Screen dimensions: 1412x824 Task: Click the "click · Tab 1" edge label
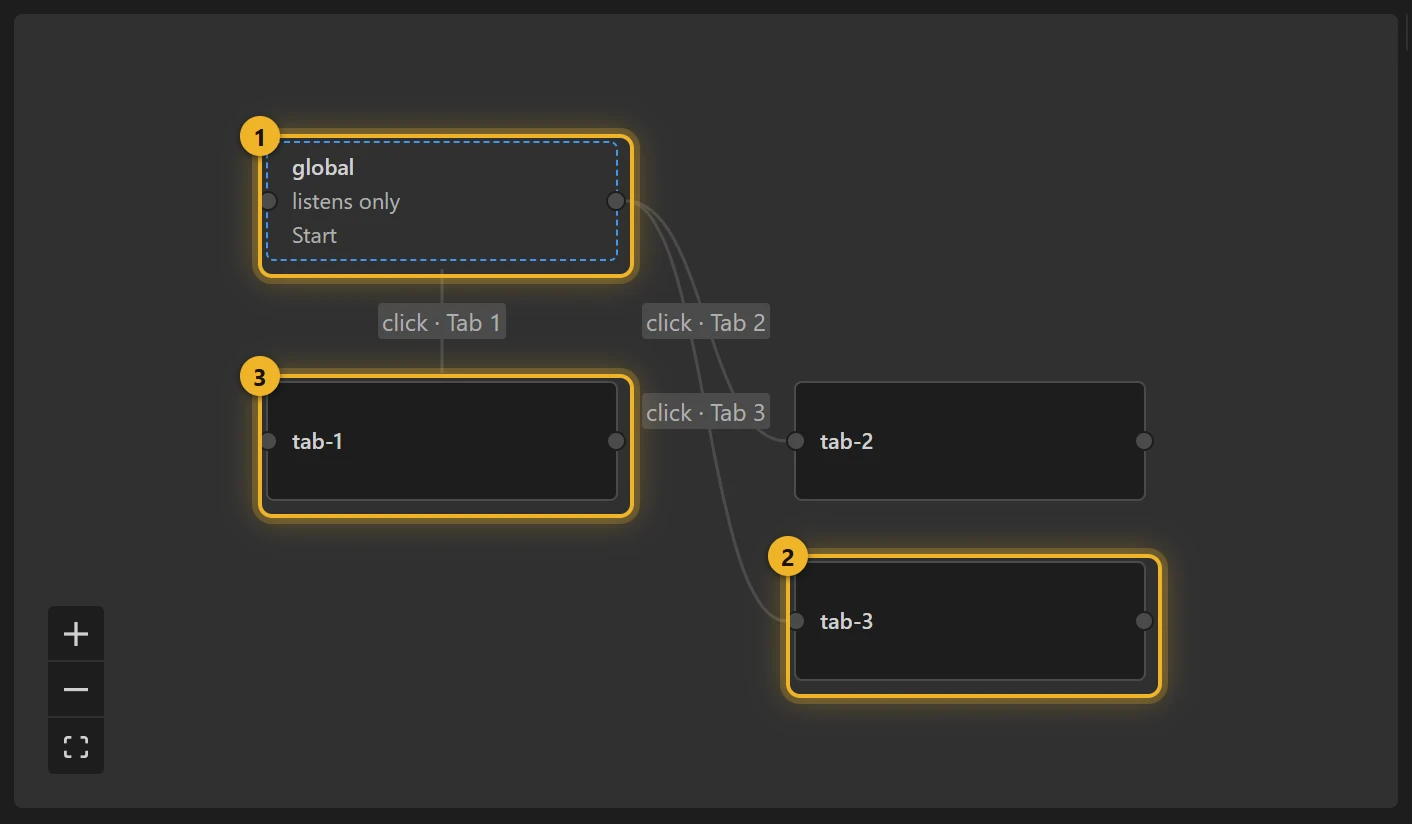(442, 323)
